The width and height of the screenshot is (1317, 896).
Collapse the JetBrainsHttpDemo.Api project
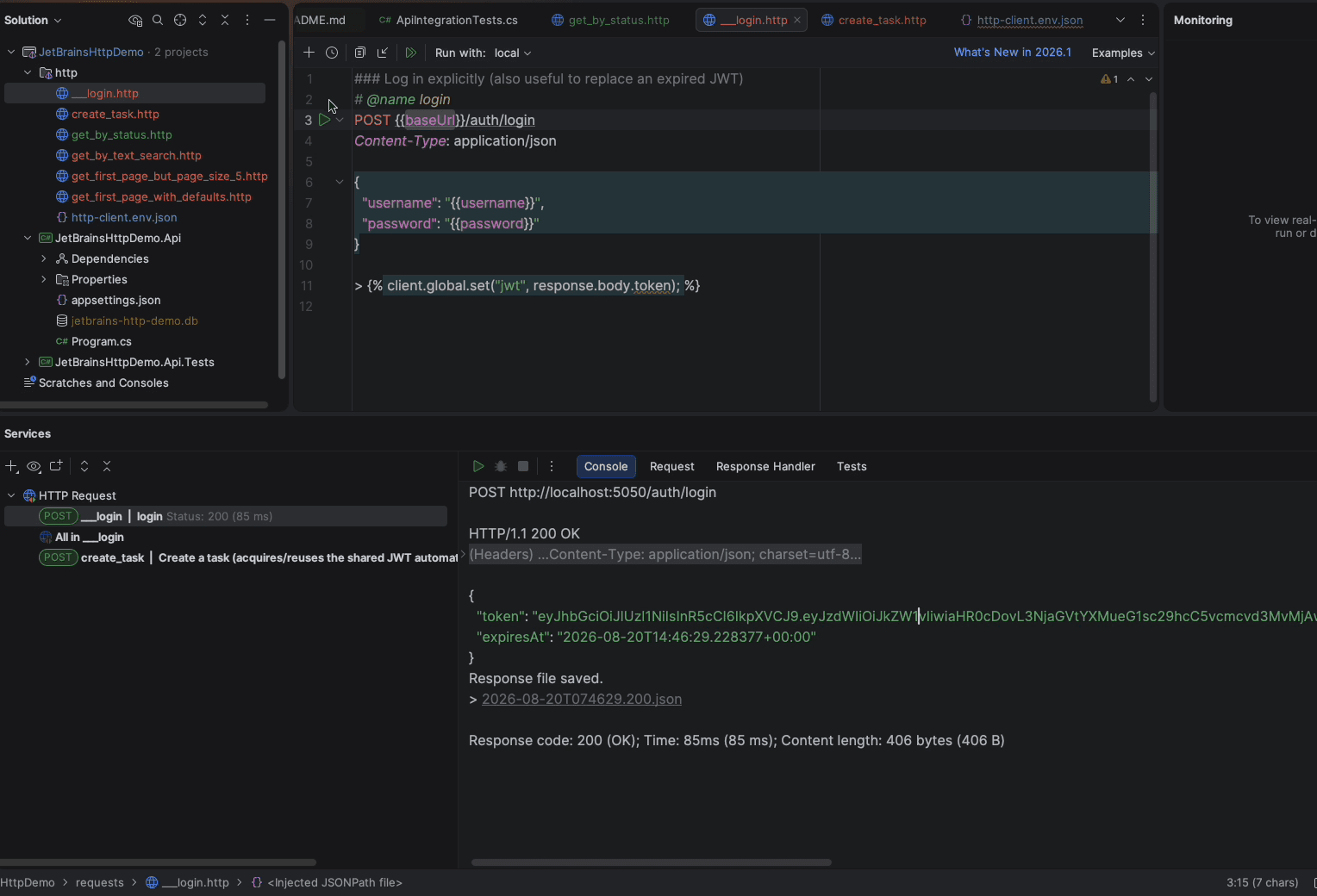pos(28,238)
